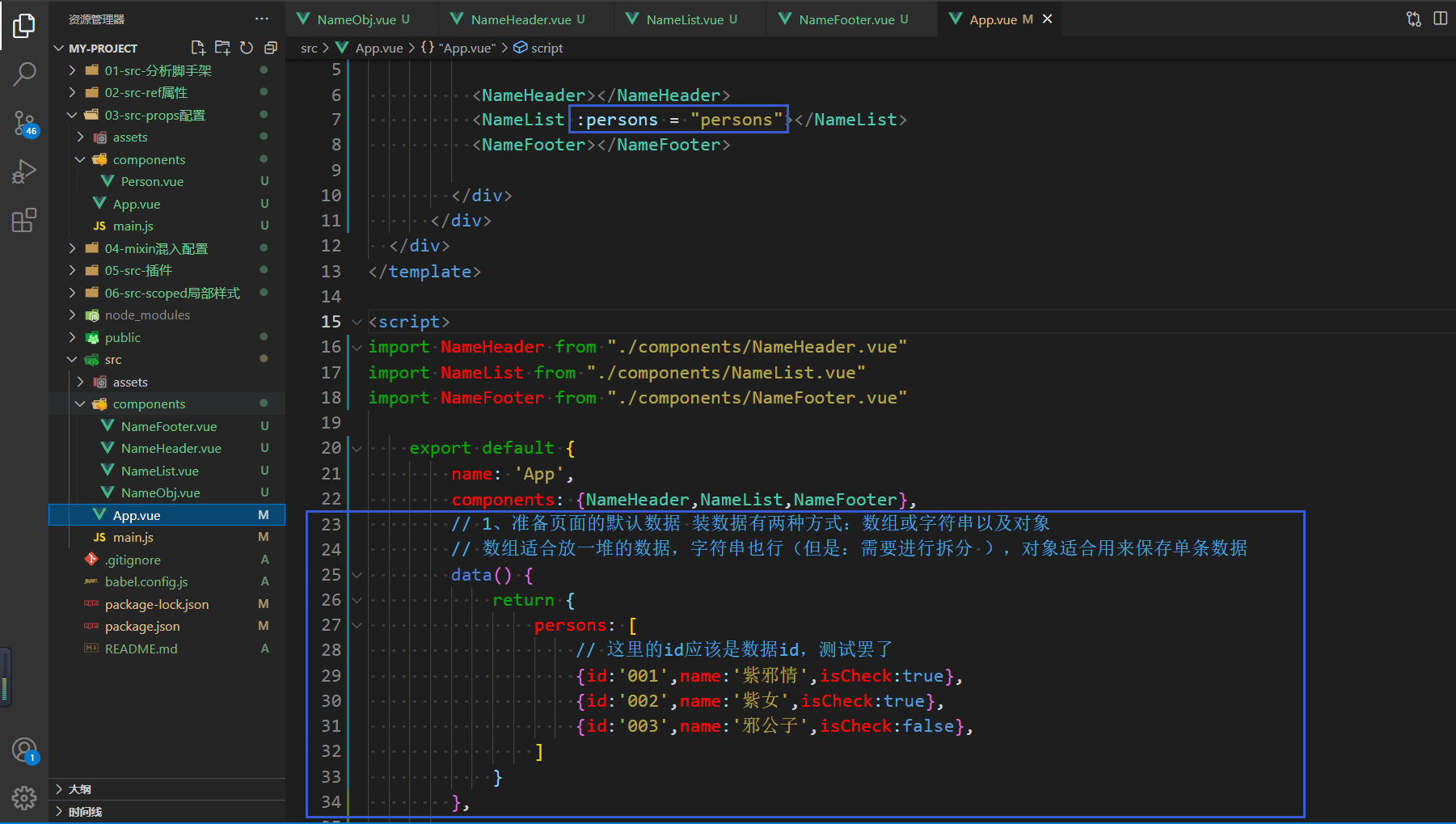Screen dimensions: 1456x824
Task: Expand the 时间线 timeline section
Action: [167, 811]
